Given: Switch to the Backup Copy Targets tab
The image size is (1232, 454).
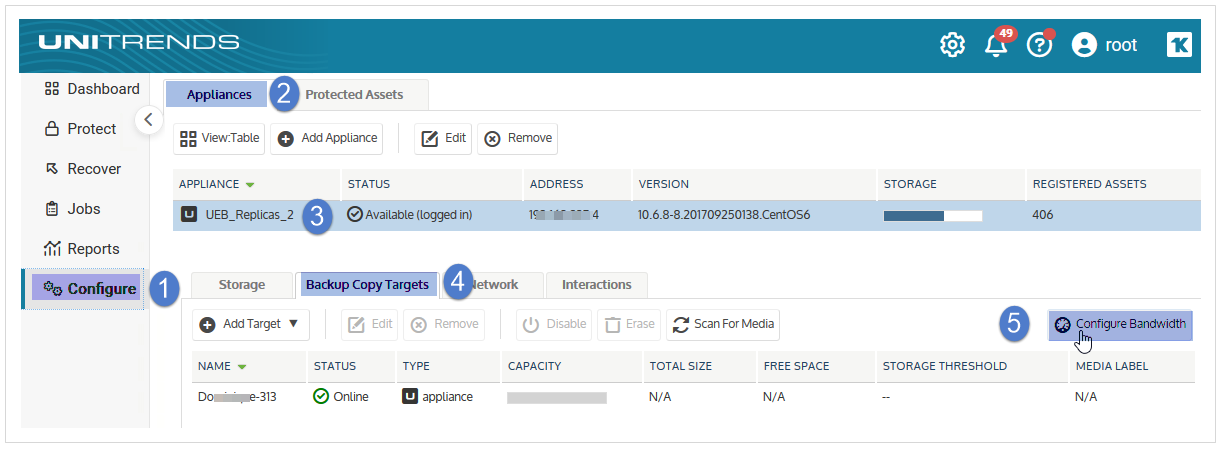Looking at the screenshot, I should click(367, 285).
